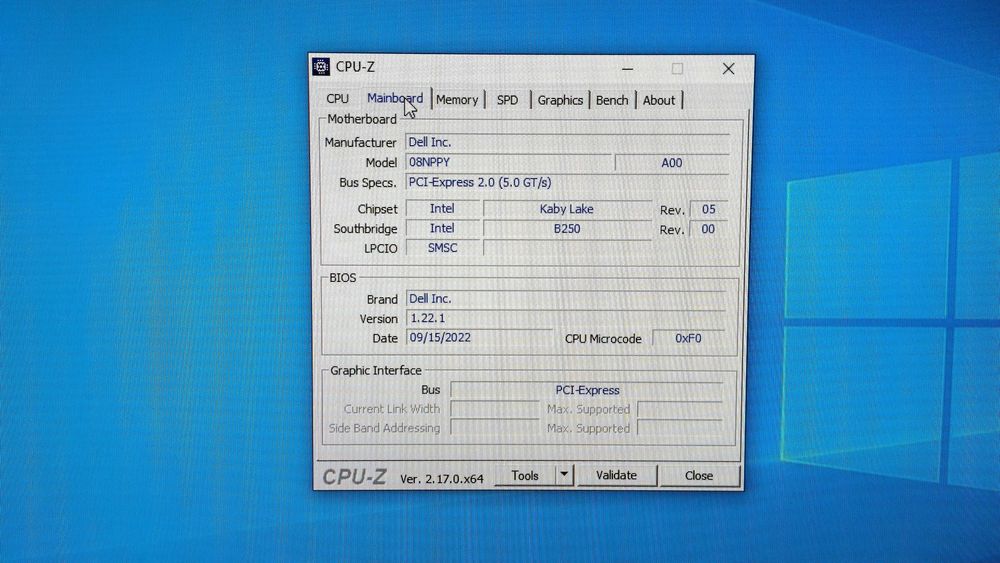1000x563 pixels.
Task: Go to the Bench tab
Action: [612, 100]
